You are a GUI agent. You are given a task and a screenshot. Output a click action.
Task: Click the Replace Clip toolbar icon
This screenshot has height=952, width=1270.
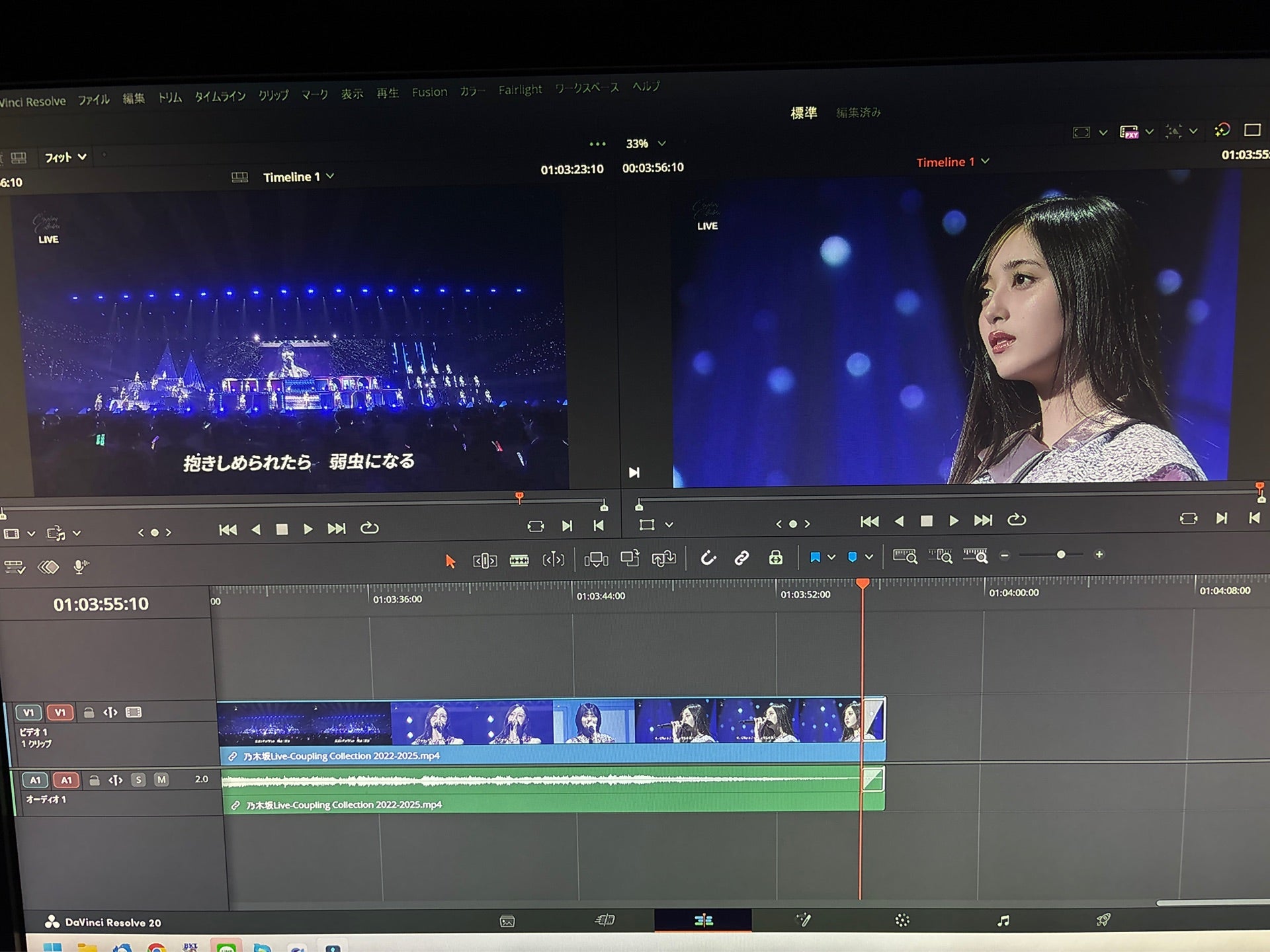(x=663, y=559)
